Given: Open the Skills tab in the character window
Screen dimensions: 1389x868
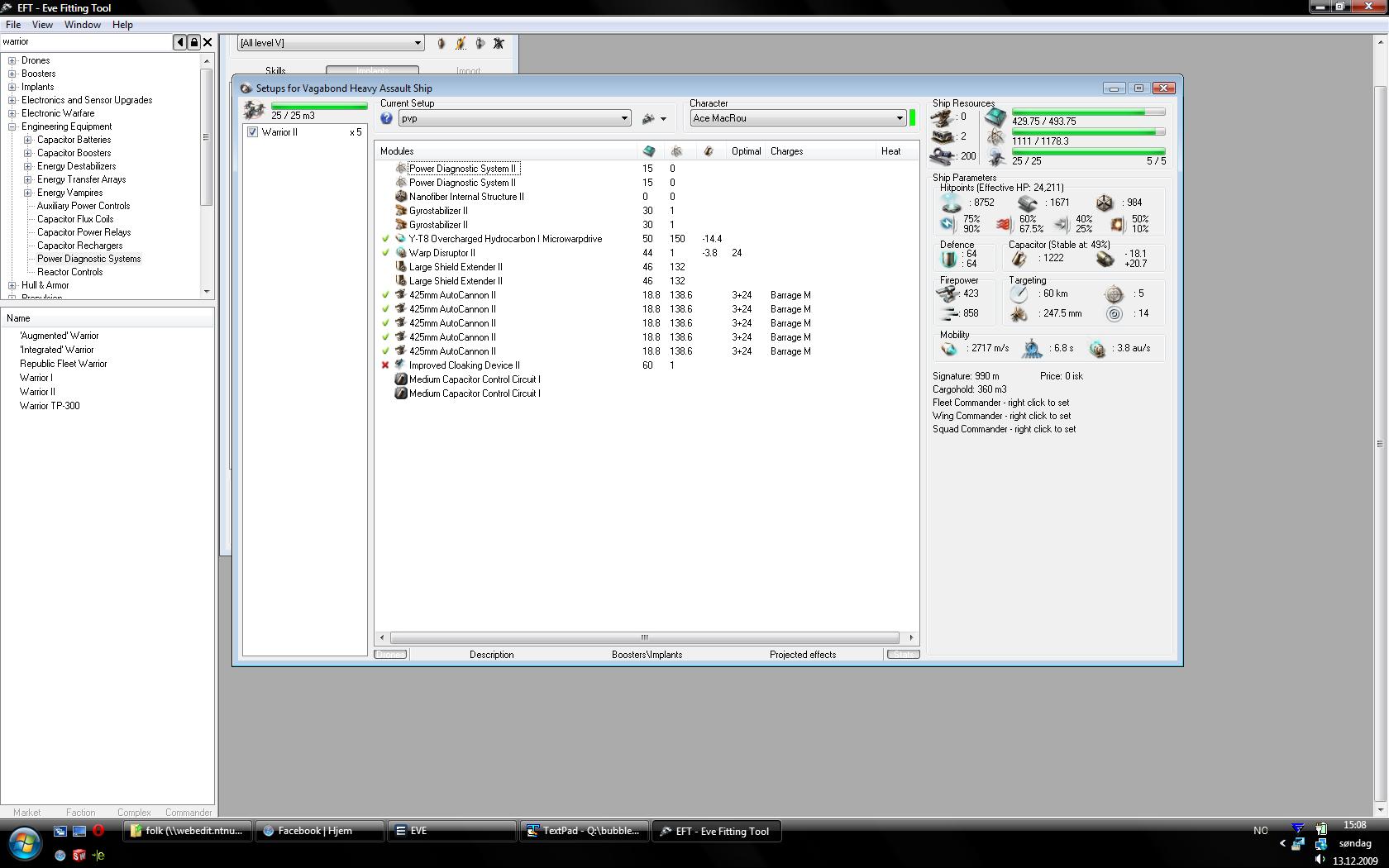Looking at the screenshot, I should pos(275,71).
